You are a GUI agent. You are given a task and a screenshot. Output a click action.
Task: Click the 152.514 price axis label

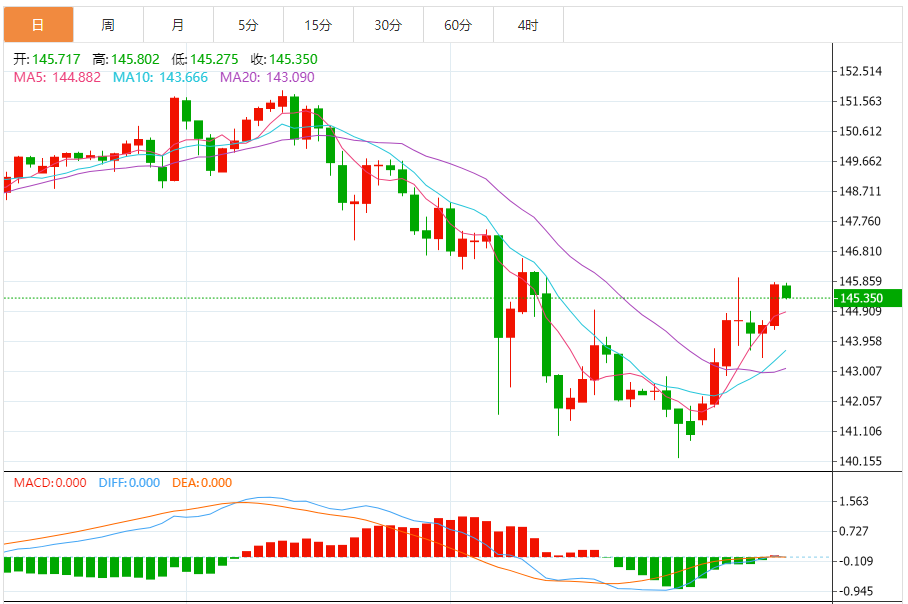(861, 71)
